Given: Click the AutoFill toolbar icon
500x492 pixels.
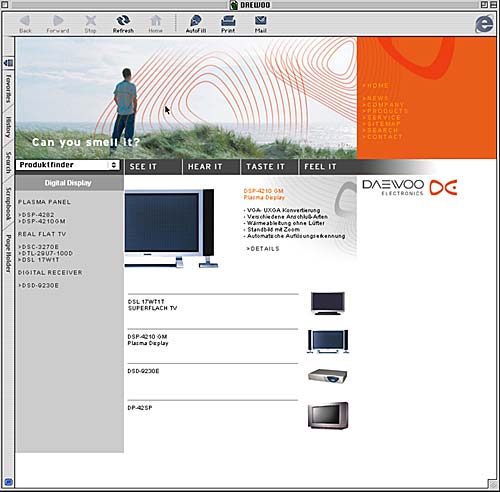Looking at the screenshot, I should (196, 24).
